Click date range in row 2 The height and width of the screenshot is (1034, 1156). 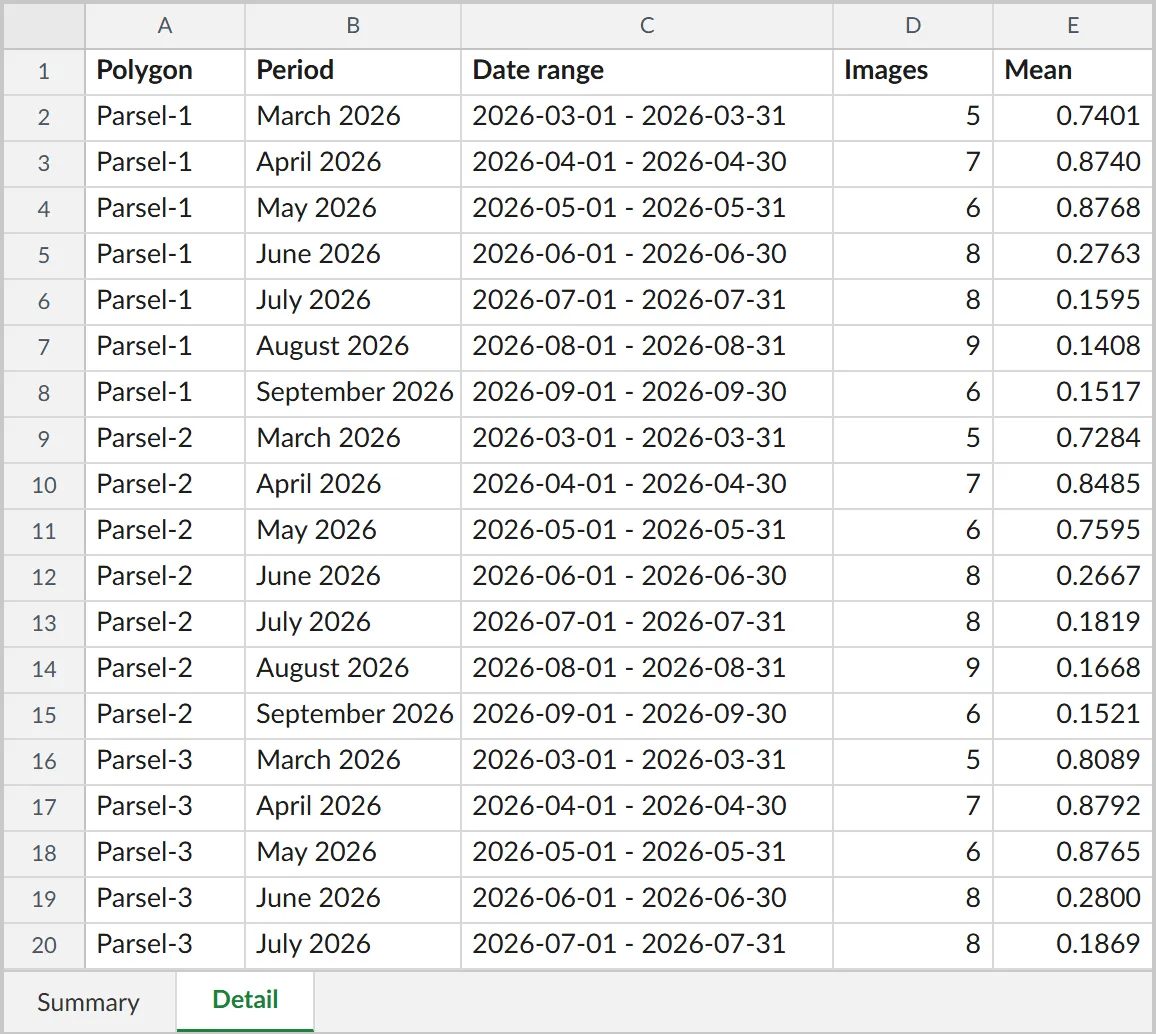point(647,117)
